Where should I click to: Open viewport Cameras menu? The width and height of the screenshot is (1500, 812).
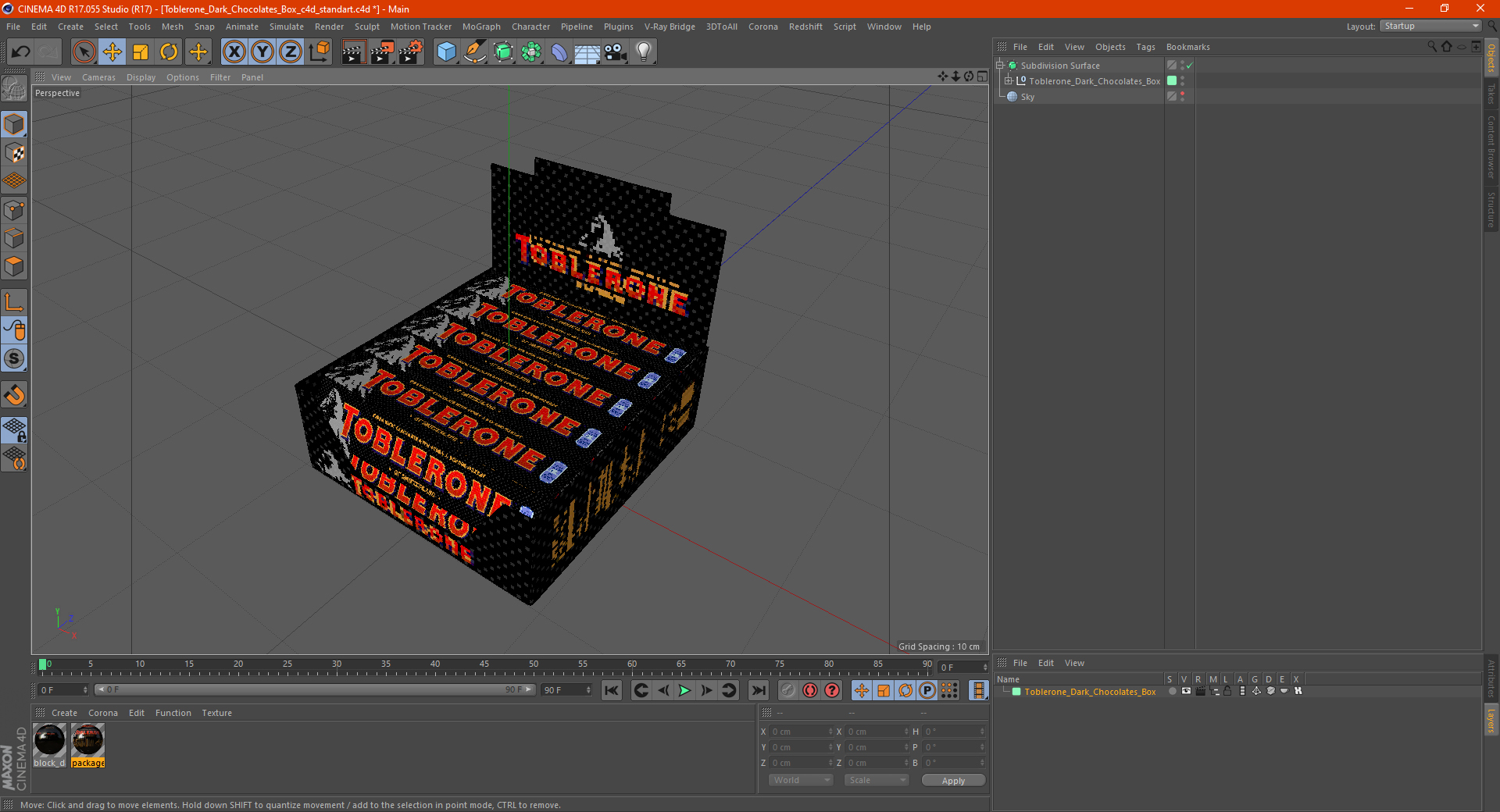(x=98, y=77)
